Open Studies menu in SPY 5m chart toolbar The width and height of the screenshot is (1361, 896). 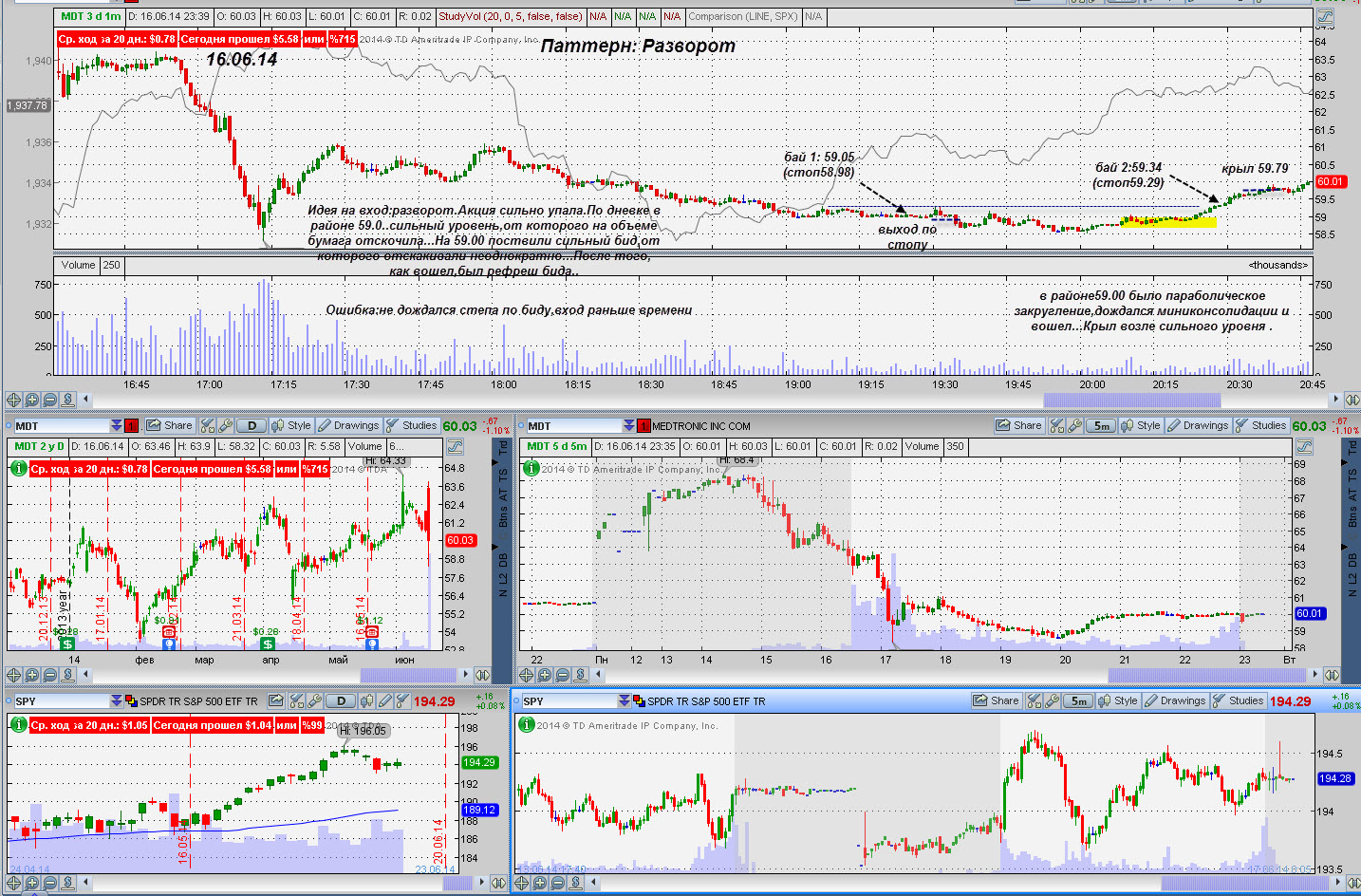pos(1239,700)
